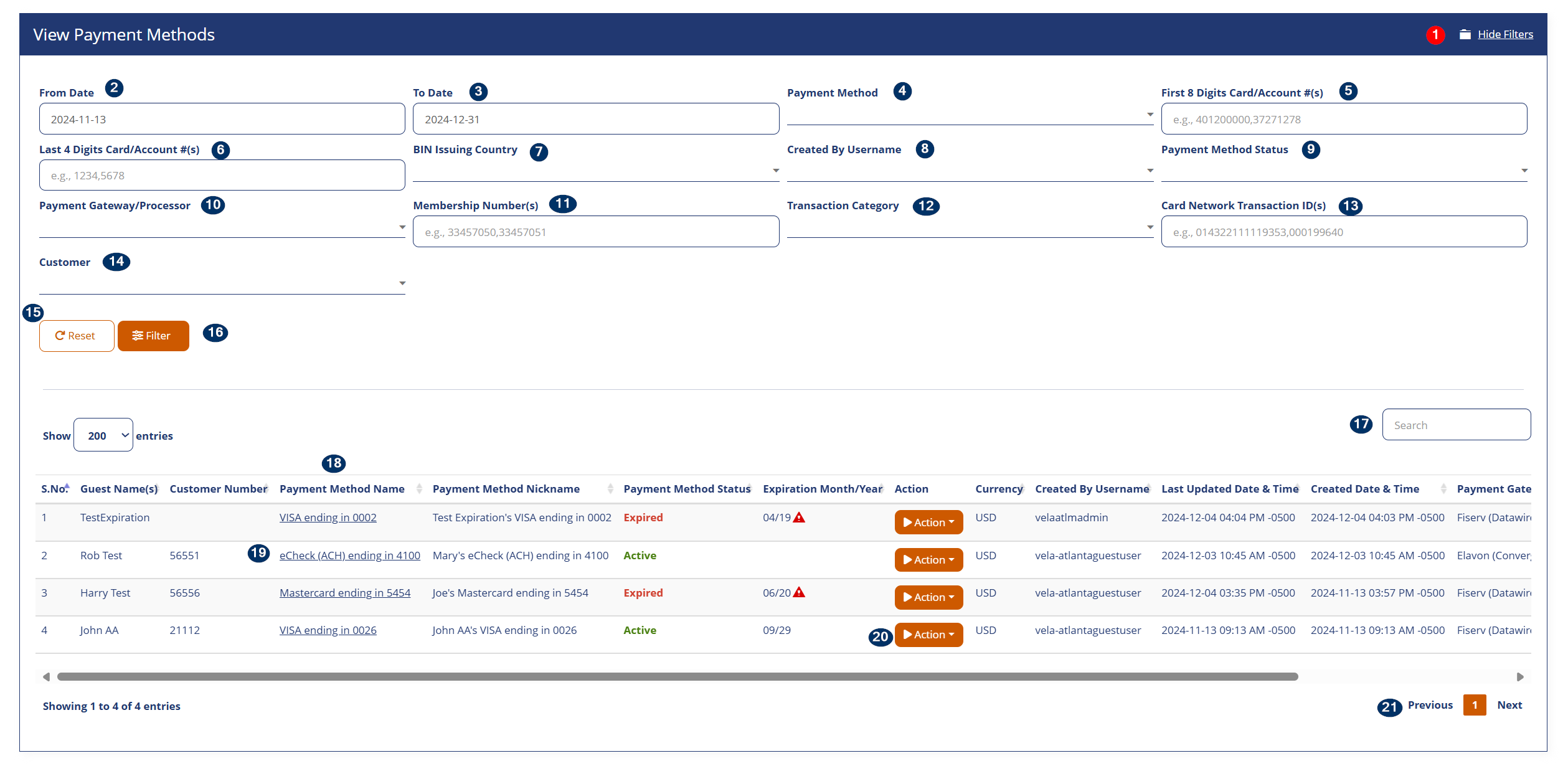Open the Payment Method dropdown
This screenshot has height=766, width=1568.
click(x=1149, y=114)
